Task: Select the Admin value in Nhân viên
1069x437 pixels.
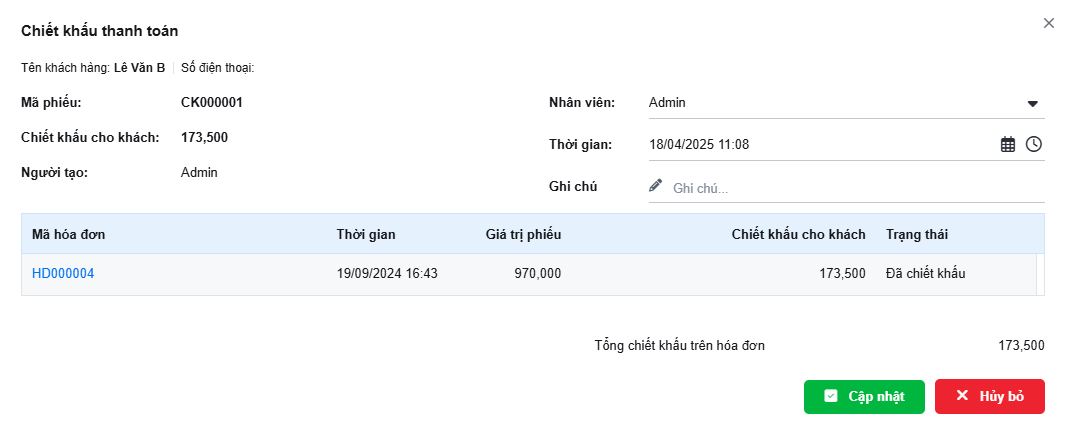Action: click(x=667, y=103)
